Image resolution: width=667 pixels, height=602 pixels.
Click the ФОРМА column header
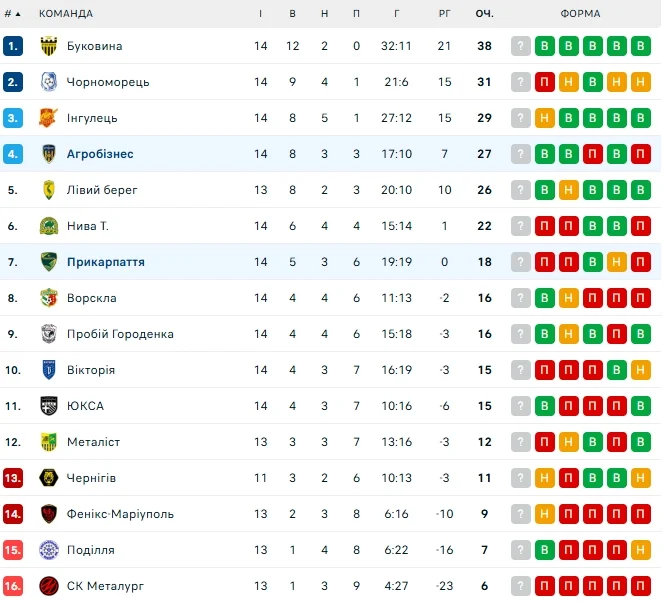580,14
